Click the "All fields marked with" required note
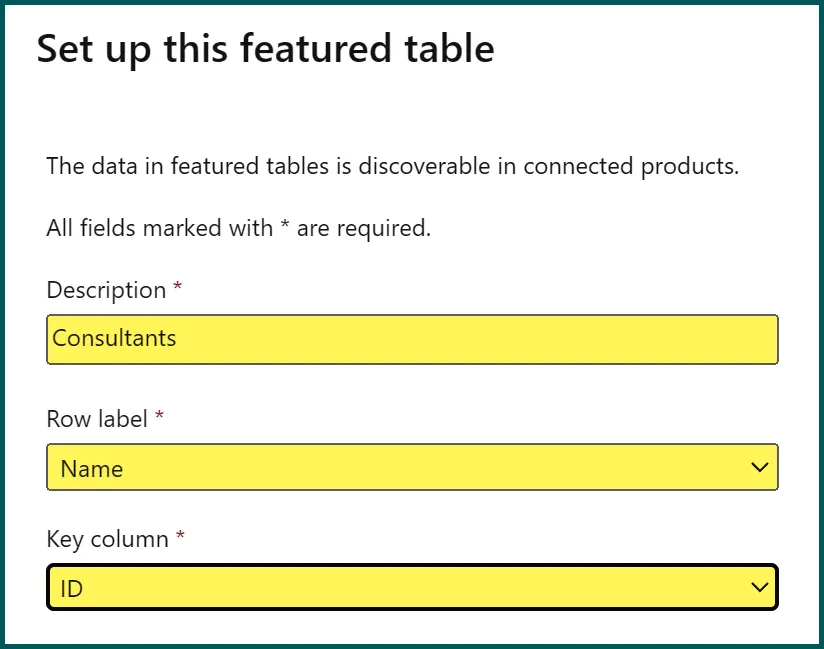The image size is (824, 649). [x=160, y=228]
